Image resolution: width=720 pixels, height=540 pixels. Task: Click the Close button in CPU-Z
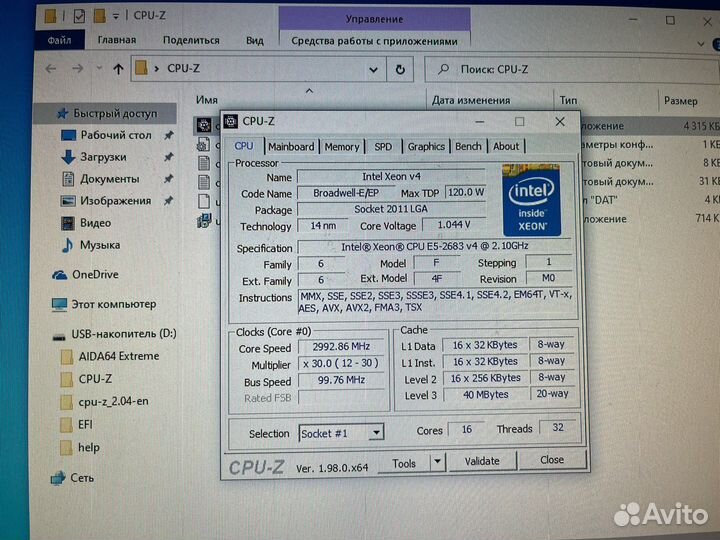[551, 460]
